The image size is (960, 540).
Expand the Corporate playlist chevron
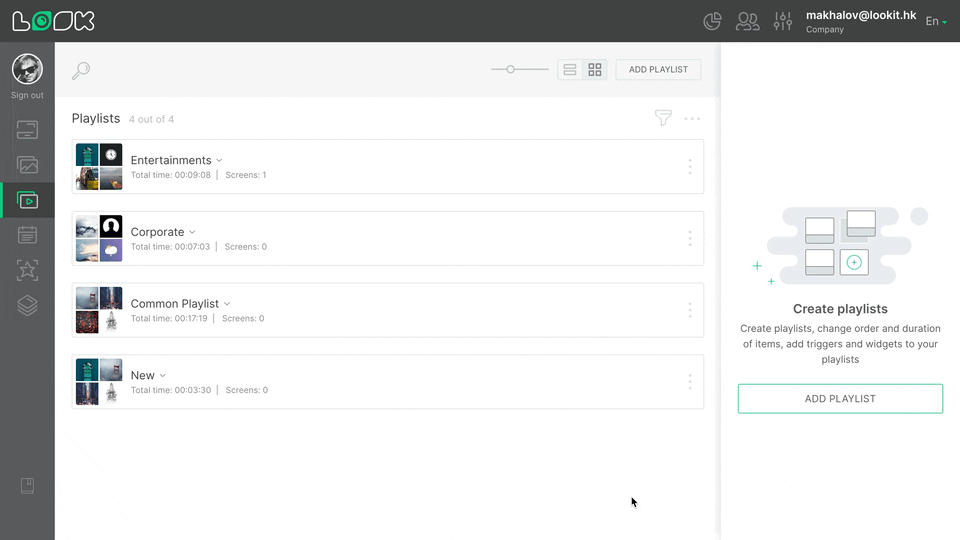tap(193, 232)
